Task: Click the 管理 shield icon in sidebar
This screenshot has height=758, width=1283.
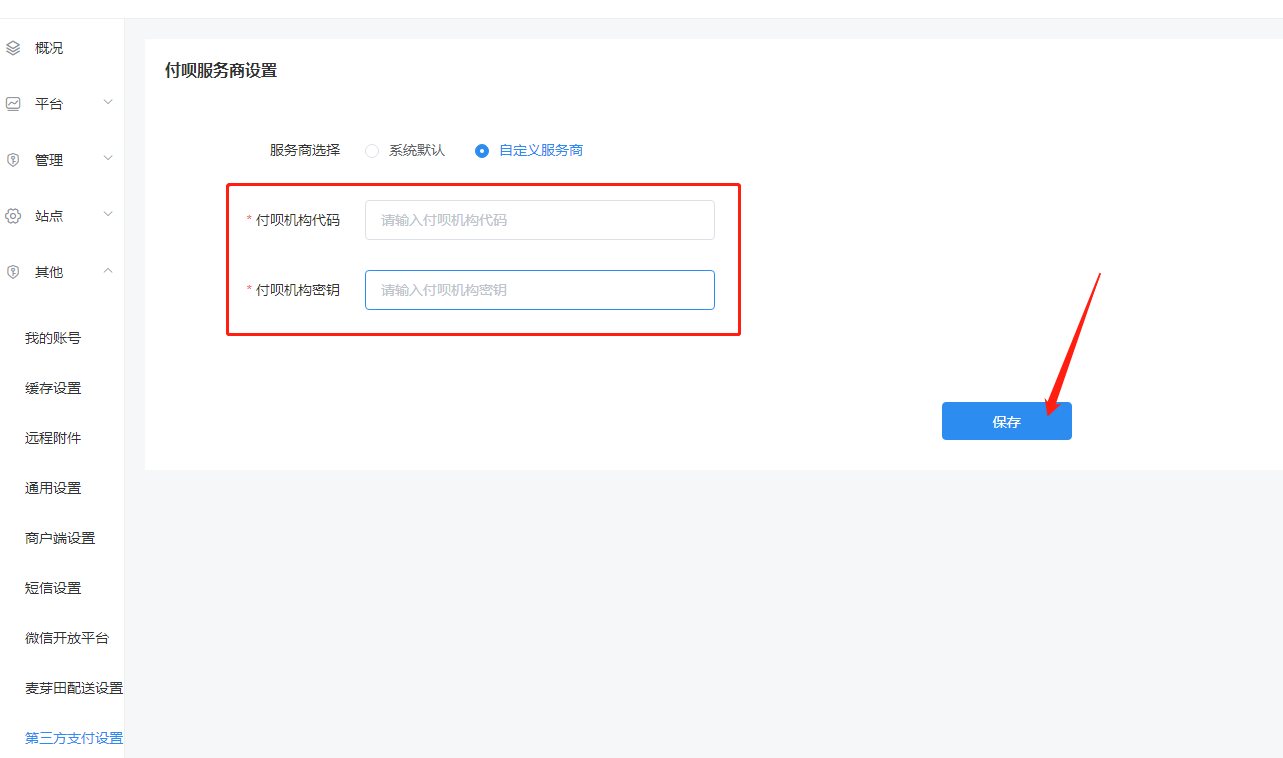Action: tap(13, 160)
